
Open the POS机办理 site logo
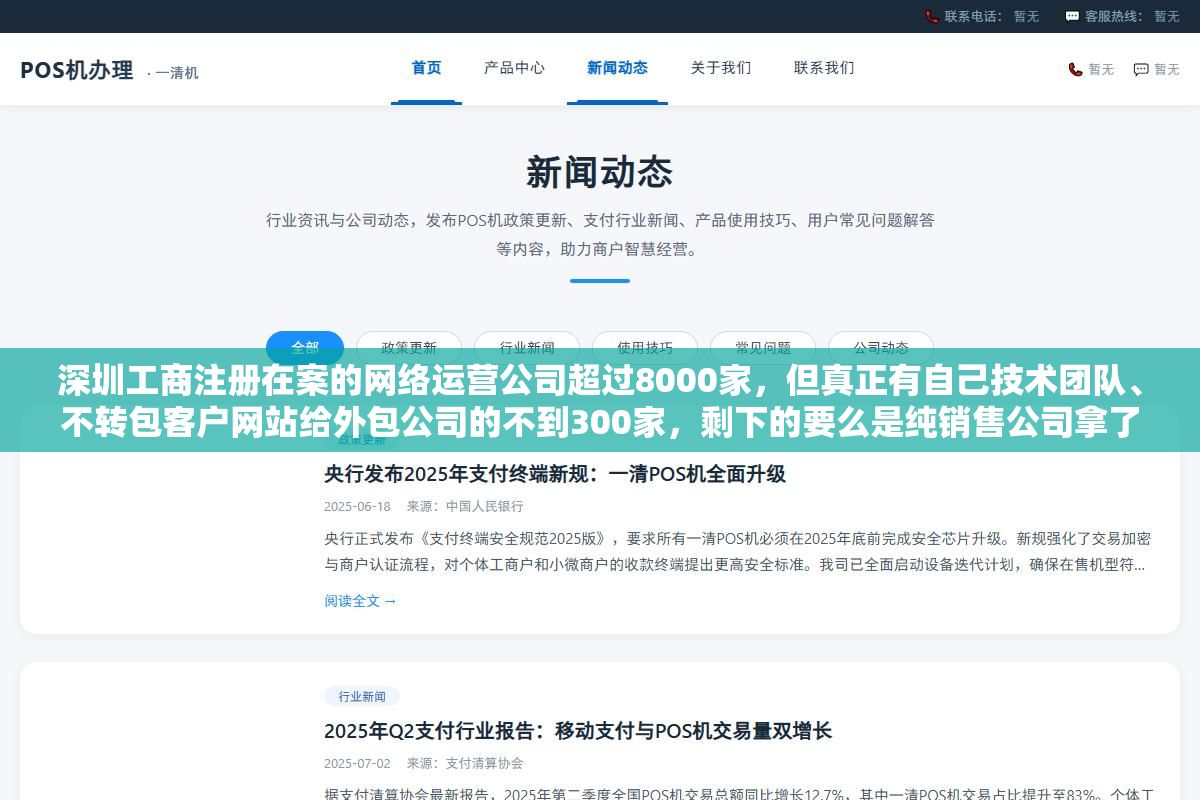[x=77, y=70]
